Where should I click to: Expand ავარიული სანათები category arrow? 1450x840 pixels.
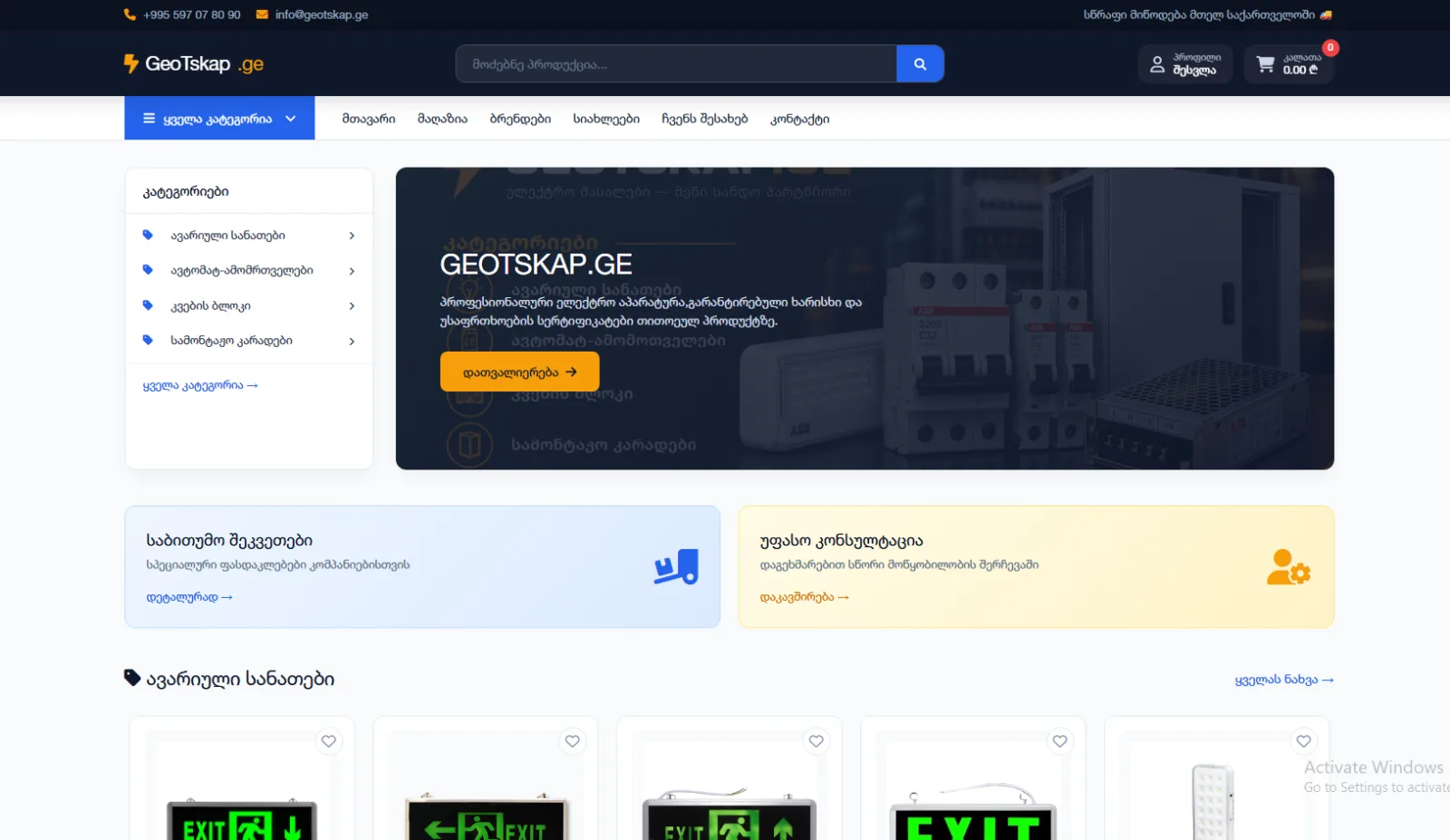point(352,236)
